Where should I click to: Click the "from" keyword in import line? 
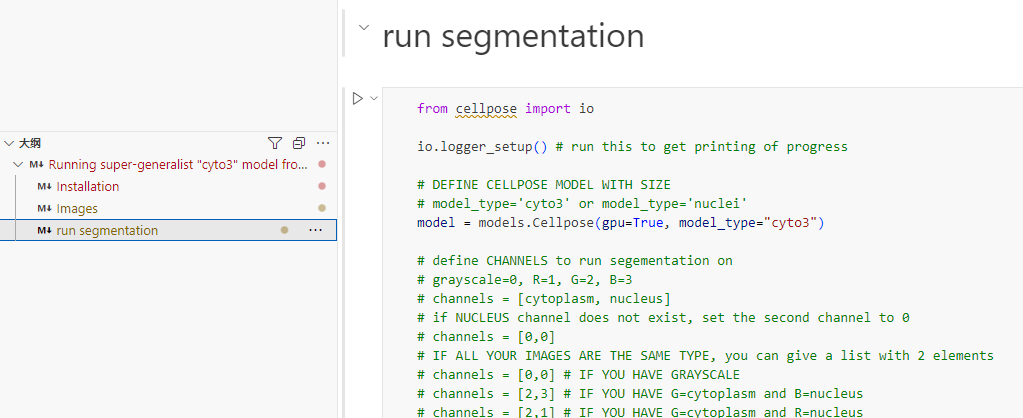coord(433,109)
